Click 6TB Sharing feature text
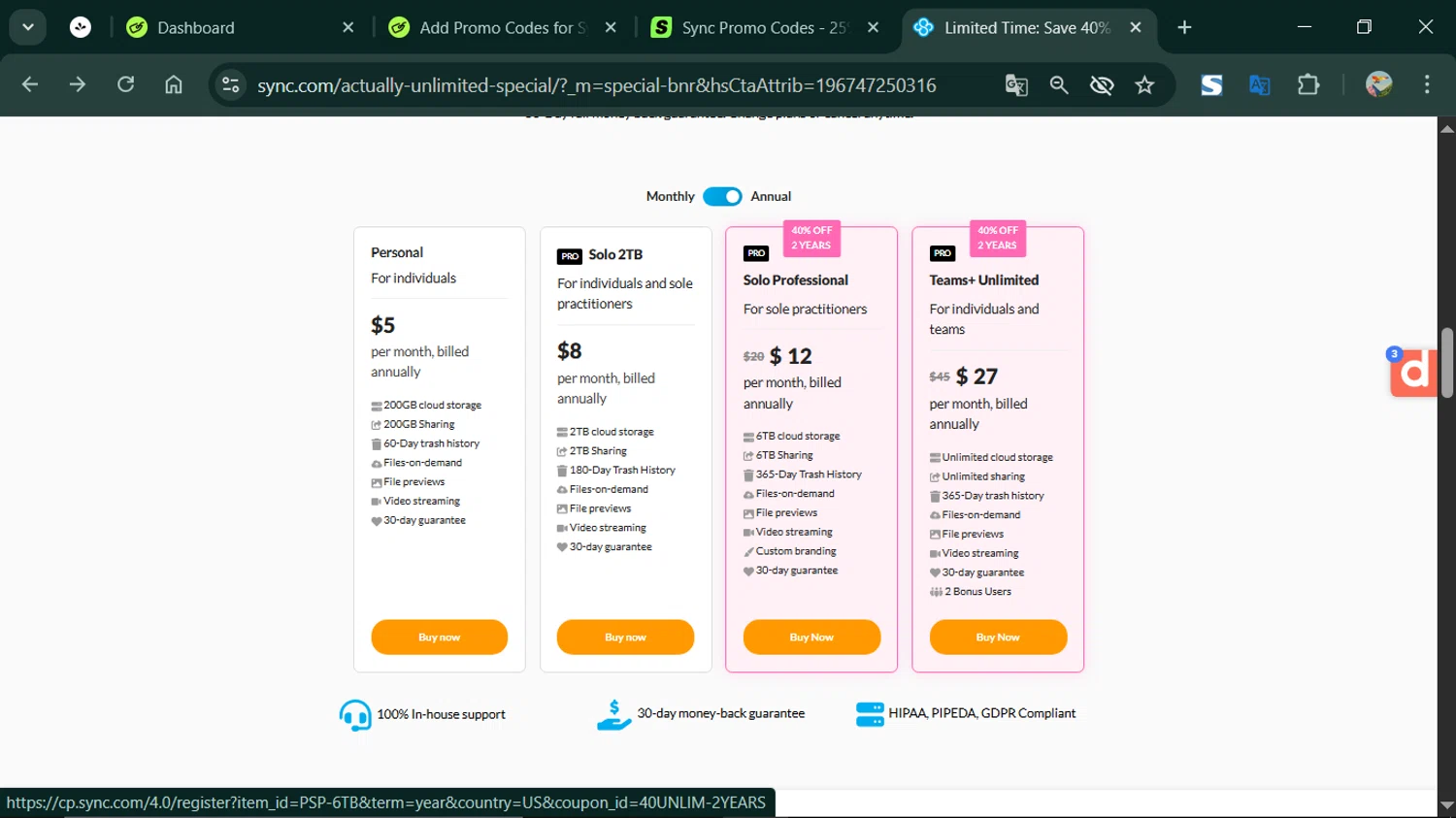This screenshot has height=818, width=1456. [x=784, y=455]
